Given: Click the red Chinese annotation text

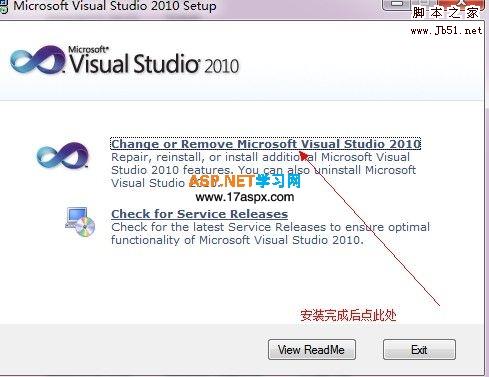Looking at the screenshot, I should click(348, 315).
